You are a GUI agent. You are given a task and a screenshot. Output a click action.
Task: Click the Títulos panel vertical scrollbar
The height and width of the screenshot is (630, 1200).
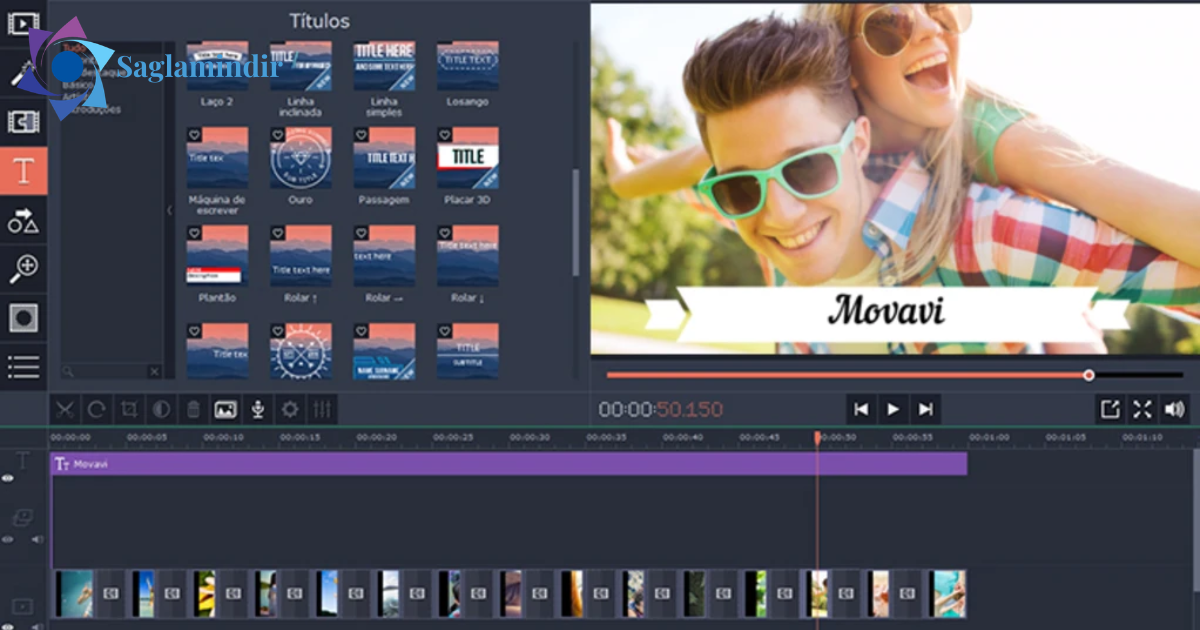pyautogui.click(x=575, y=222)
